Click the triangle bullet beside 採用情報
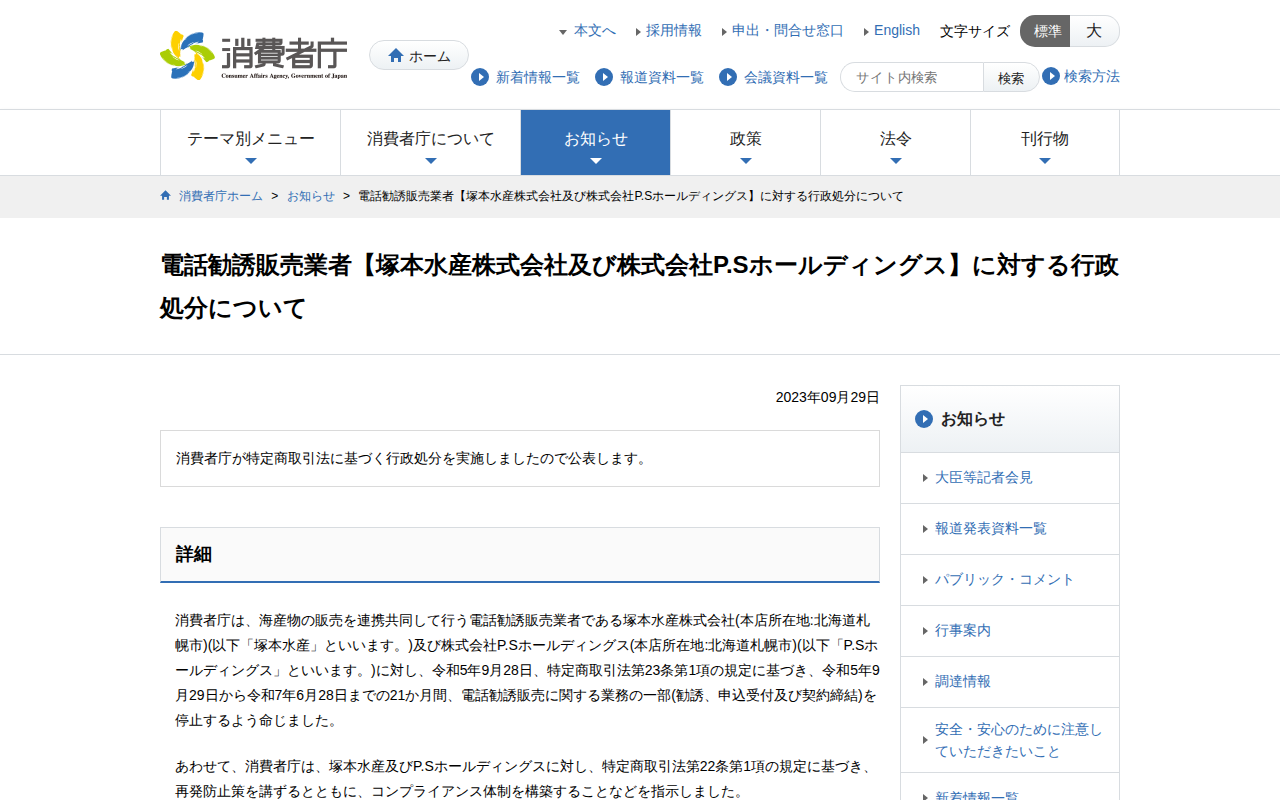 pos(638,32)
